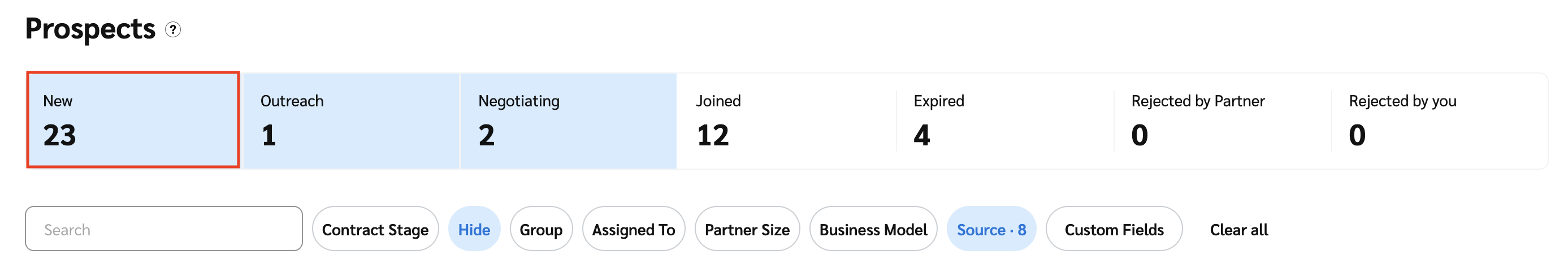Click the number 12 under Joined
1568x267 pixels.
click(x=713, y=135)
